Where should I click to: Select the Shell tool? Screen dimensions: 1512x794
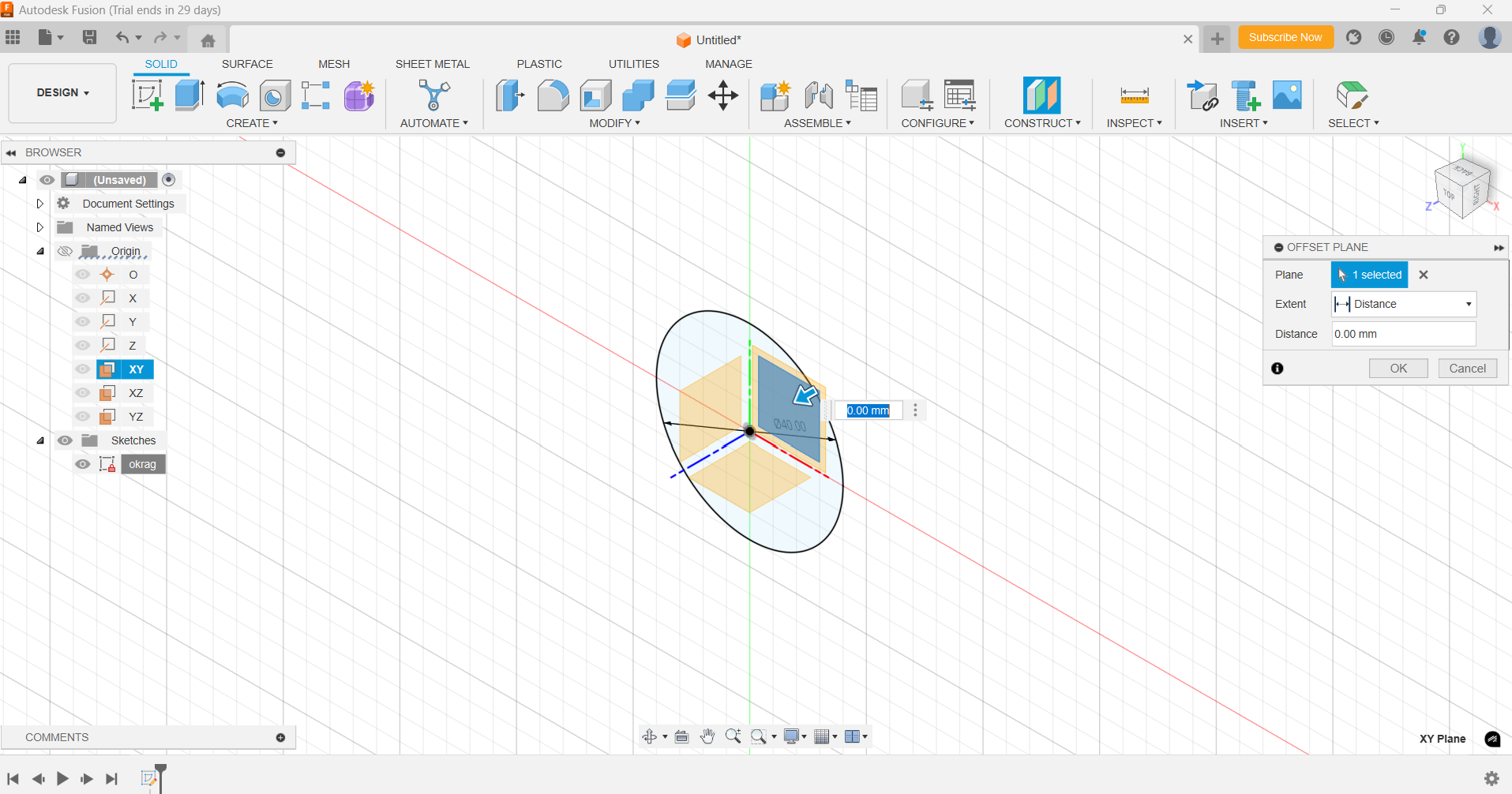click(x=595, y=96)
